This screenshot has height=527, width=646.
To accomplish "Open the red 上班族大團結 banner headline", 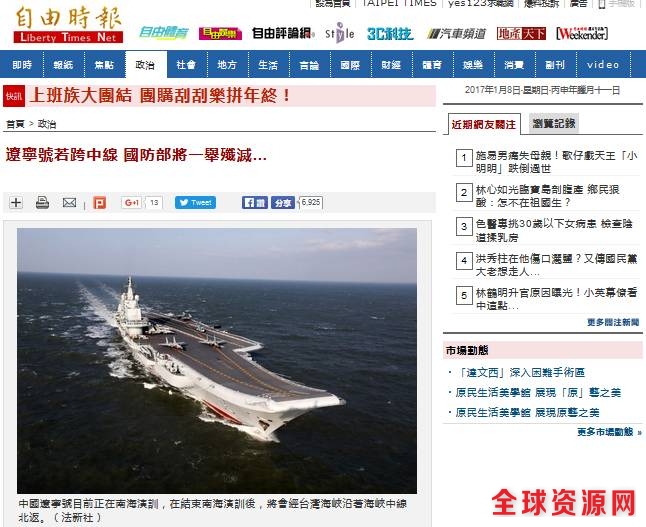I will 160,96.
